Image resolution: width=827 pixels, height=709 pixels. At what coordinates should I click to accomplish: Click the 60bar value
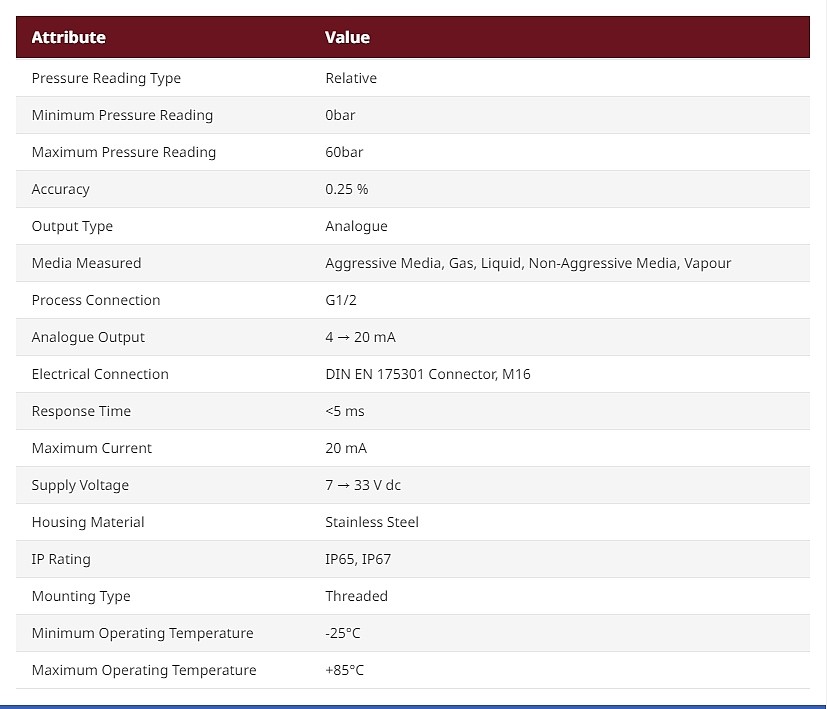(x=344, y=152)
